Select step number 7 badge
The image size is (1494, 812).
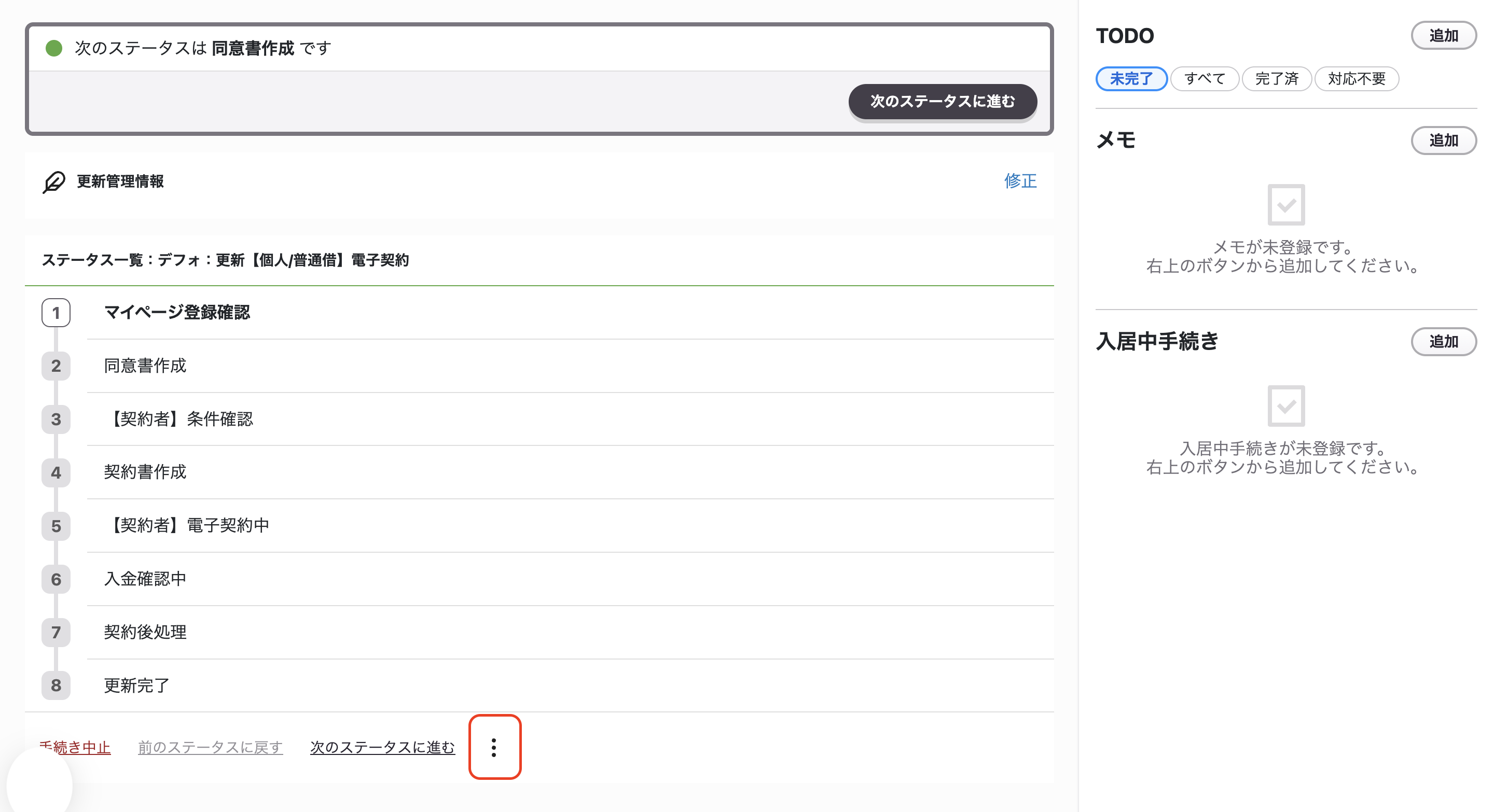[56, 632]
